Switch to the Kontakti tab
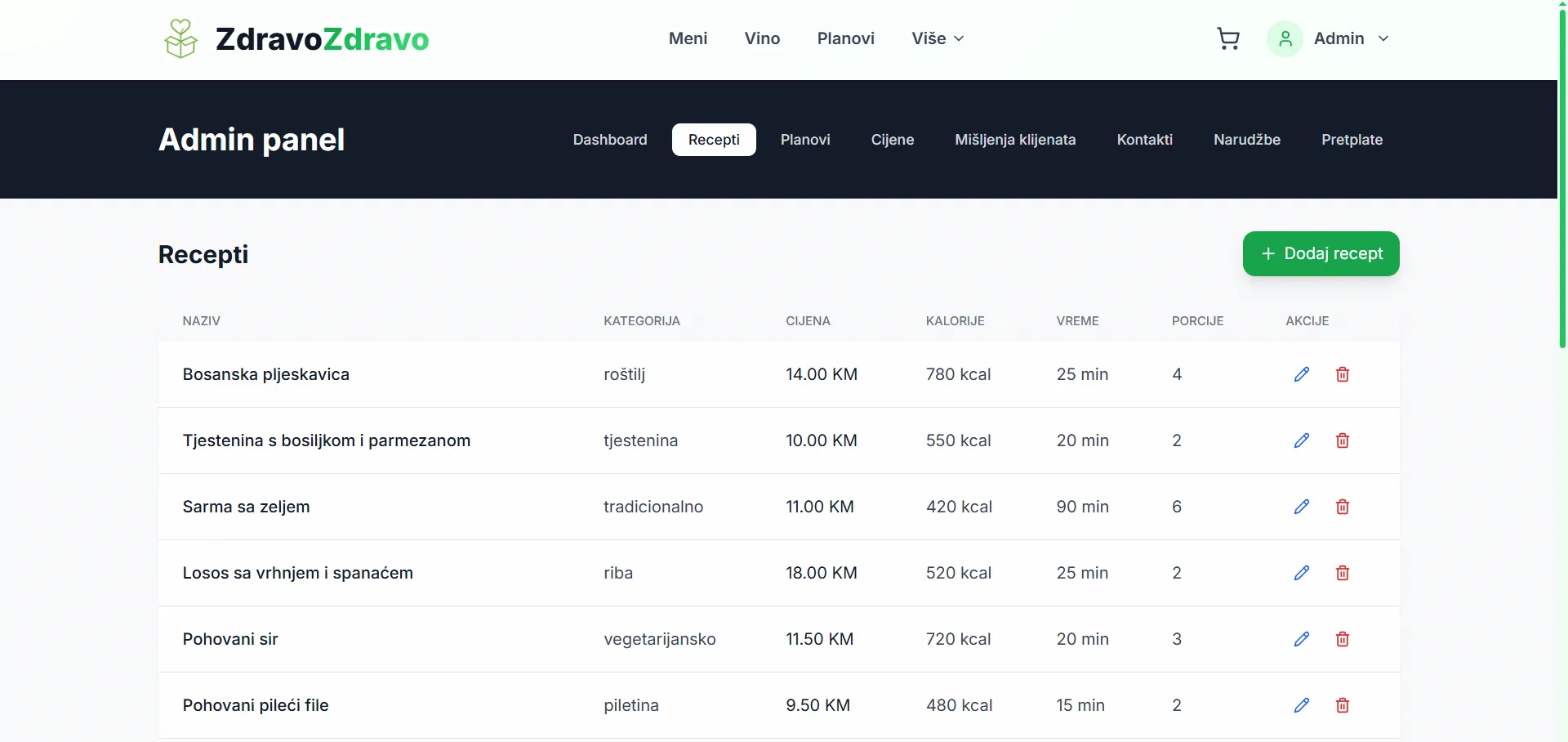The image size is (1568, 742). (1145, 140)
